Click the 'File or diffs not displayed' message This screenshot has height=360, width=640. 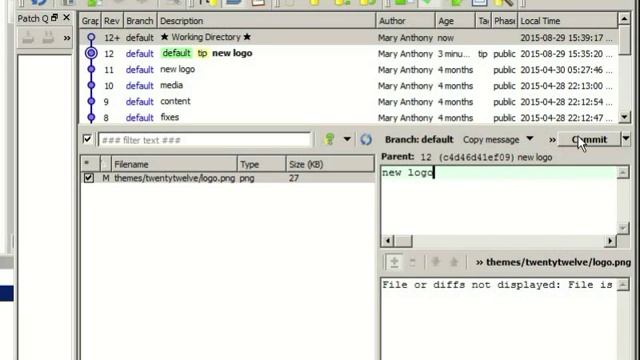tap(497, 285)
